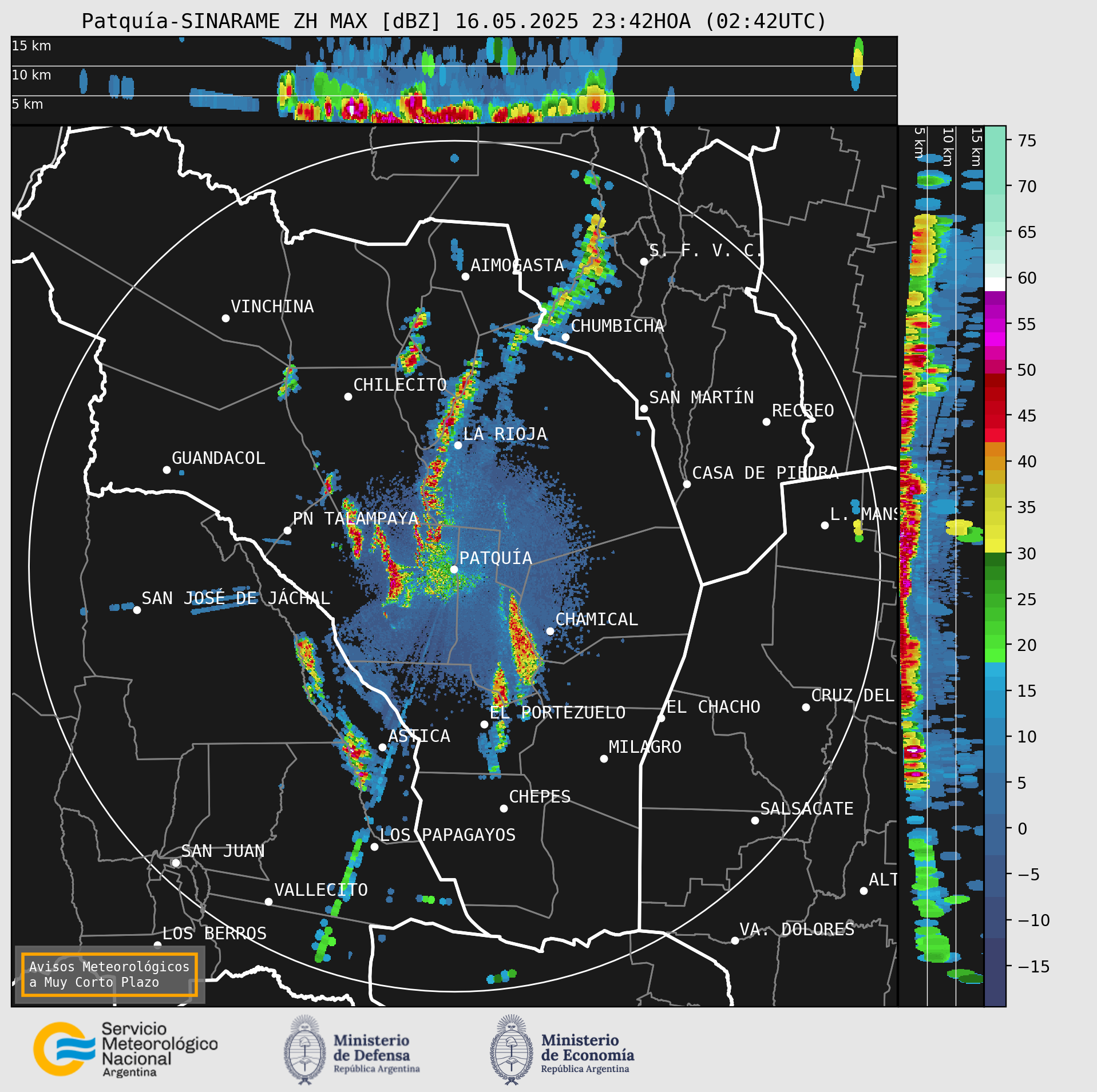Click the CHUMBICHA city label

617,325
